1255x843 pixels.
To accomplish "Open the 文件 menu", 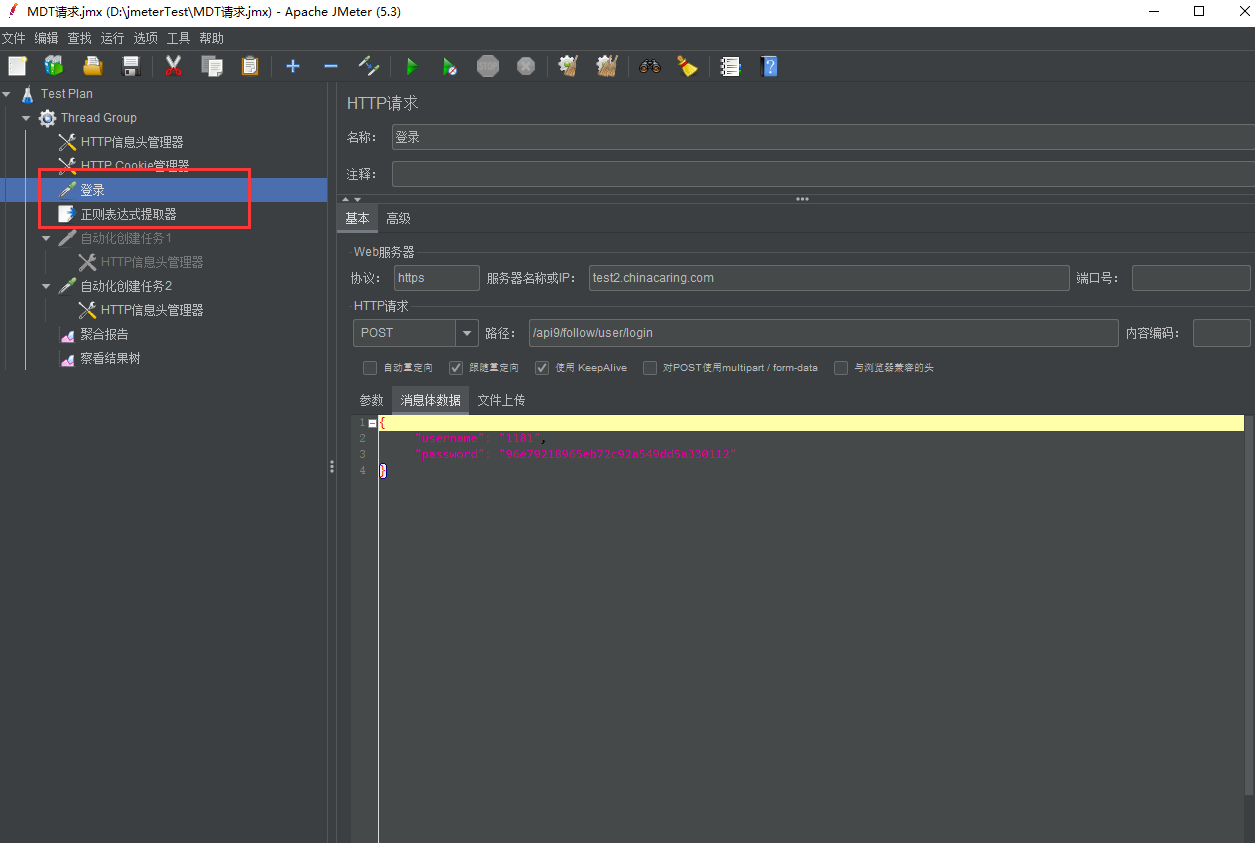I will point(13,38).
